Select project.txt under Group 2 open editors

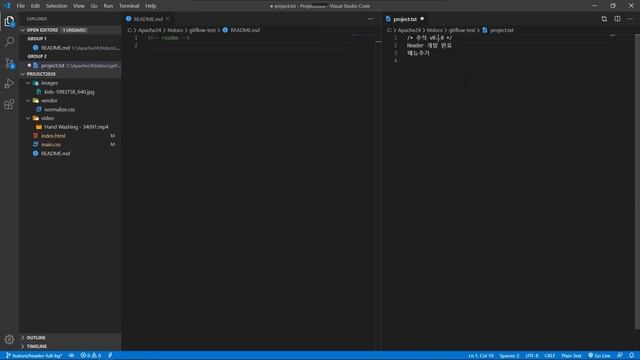(70, 65)
